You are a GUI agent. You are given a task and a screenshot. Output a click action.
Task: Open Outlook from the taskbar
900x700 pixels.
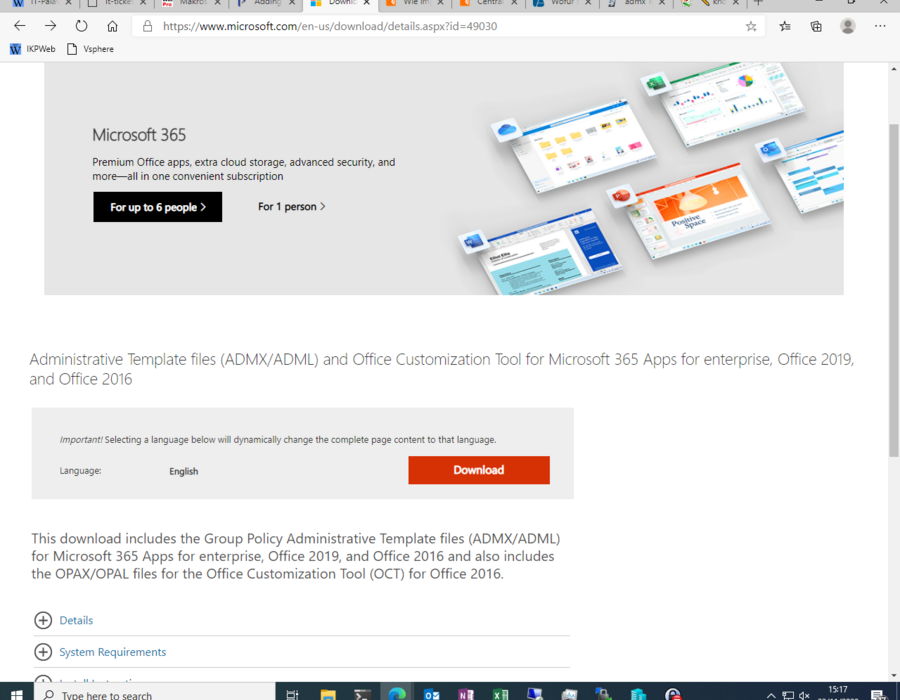431,694
